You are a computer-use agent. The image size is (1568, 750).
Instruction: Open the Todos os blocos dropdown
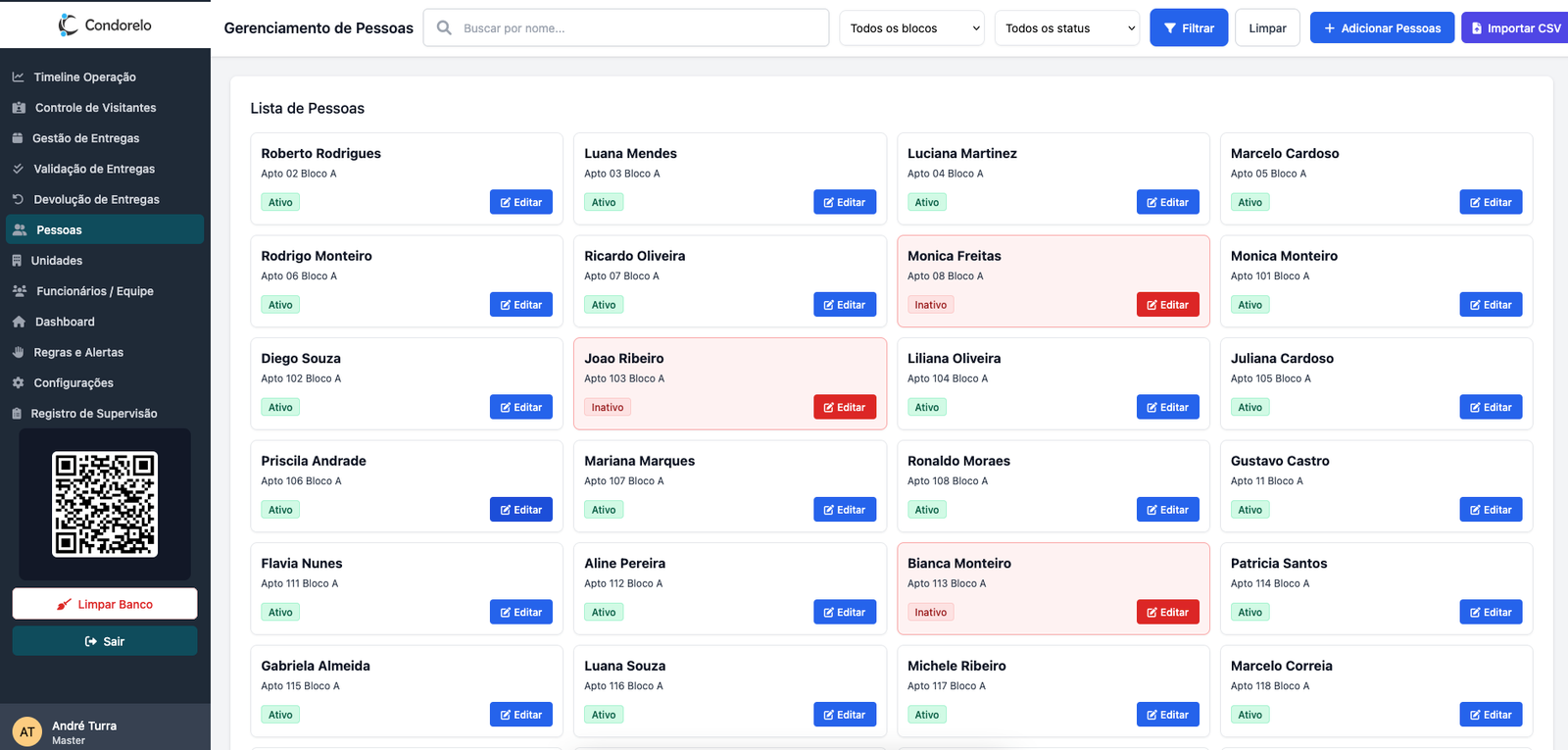[911, 28]
